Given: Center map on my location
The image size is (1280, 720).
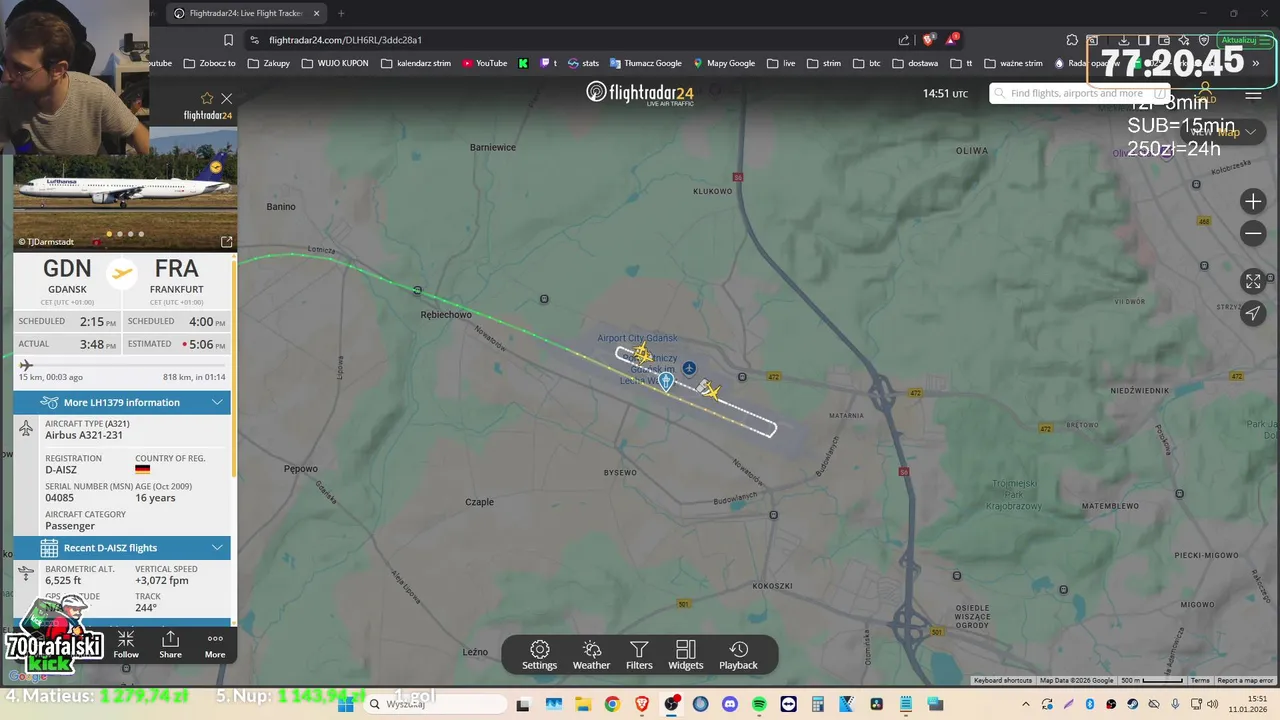Looking at the screenshot, I should [1253, 314].
